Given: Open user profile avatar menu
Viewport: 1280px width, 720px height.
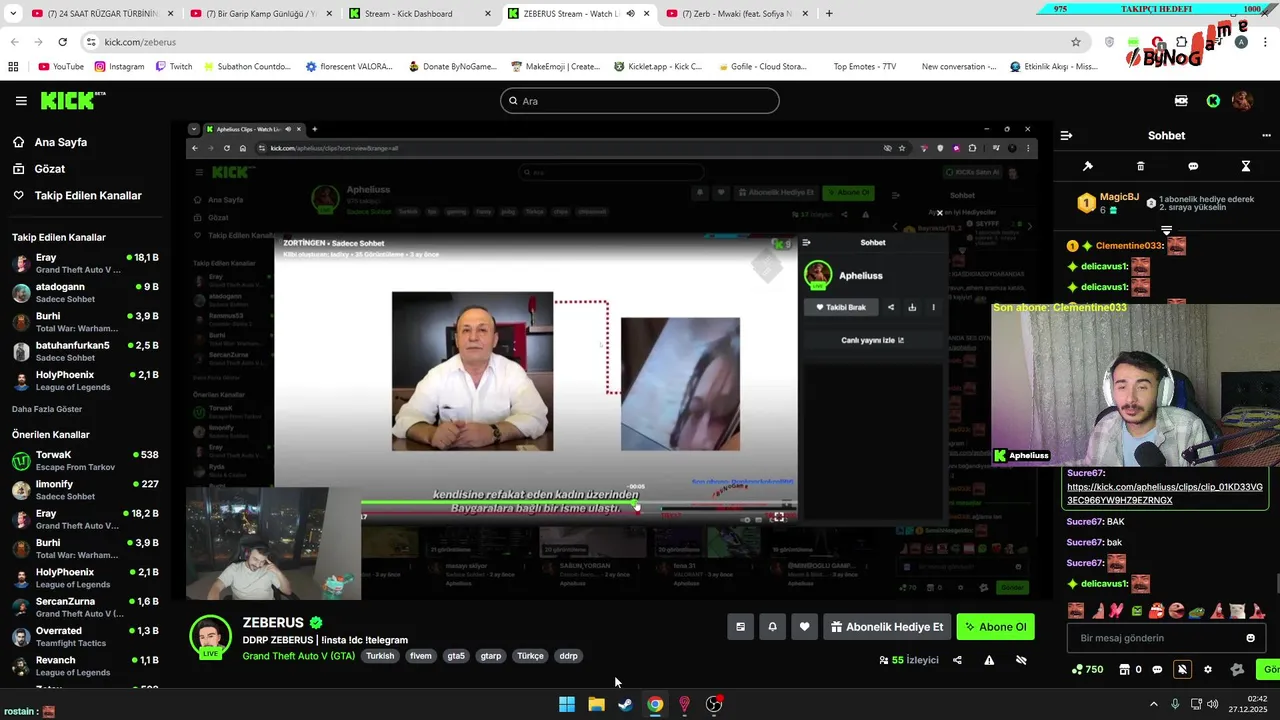Looking at the screenshot, I should click(1242, 101).
